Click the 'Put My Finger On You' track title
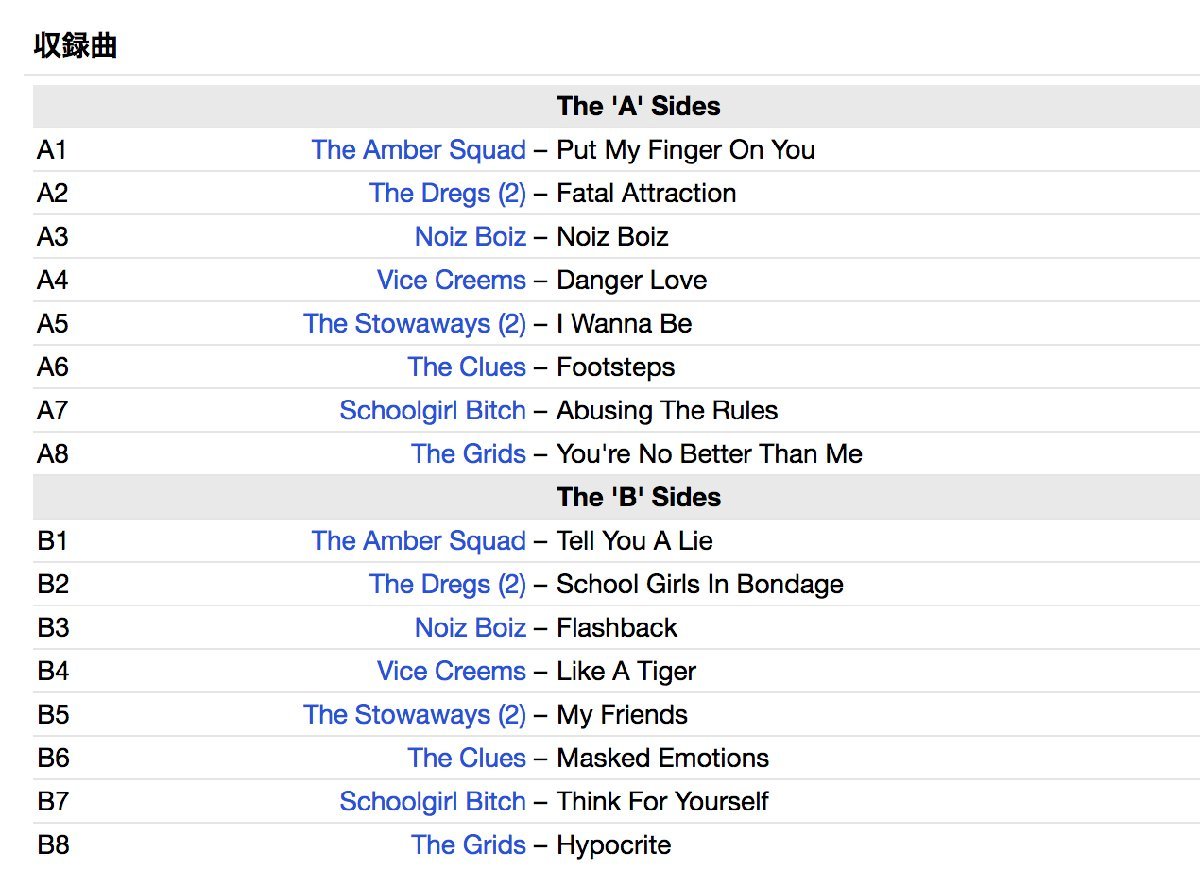The width and height of the screenshot is (1200, 887). click(685, 150)
